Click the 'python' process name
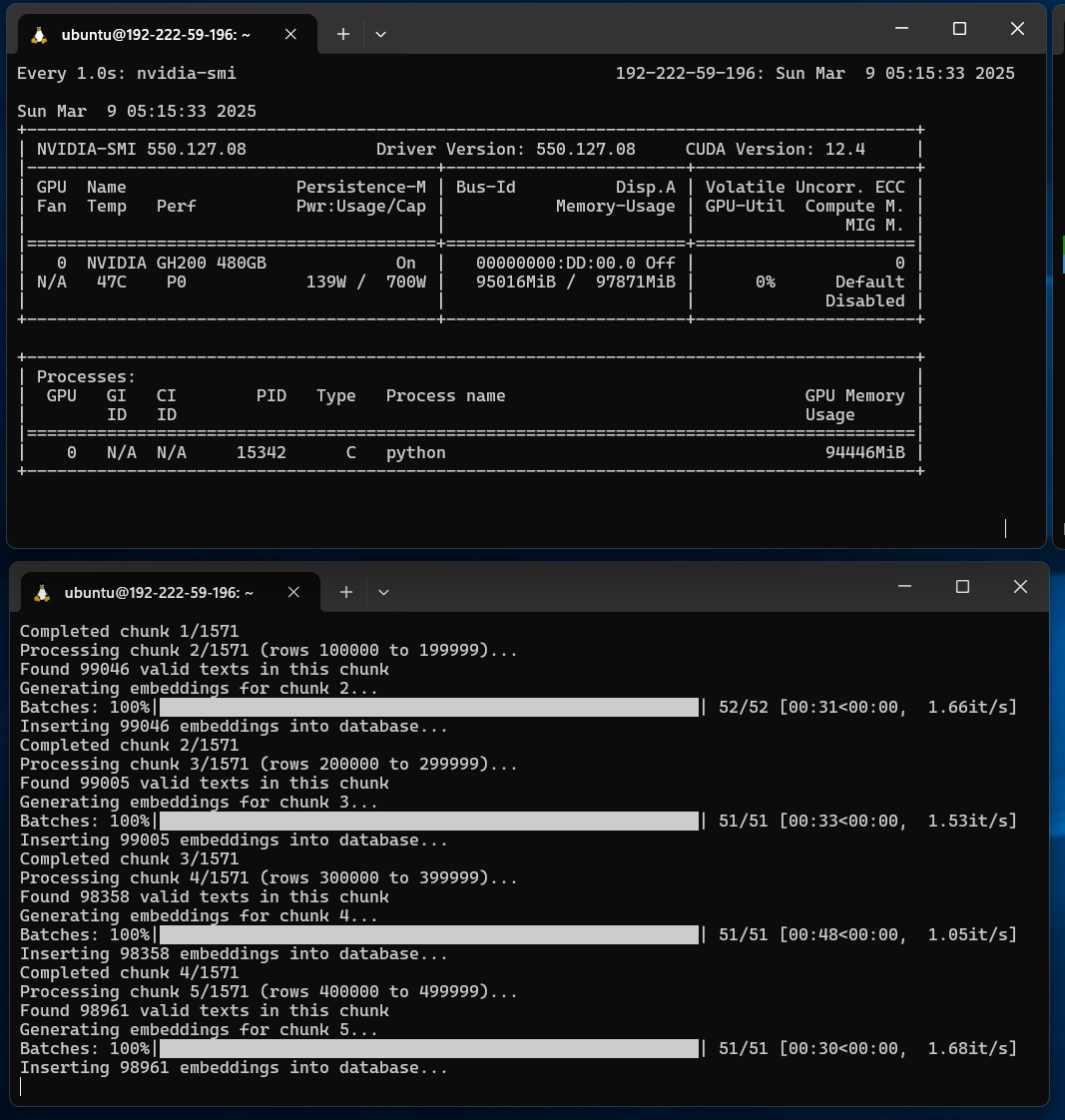This screenshot has height=1120, width=1065. point(415,453)
